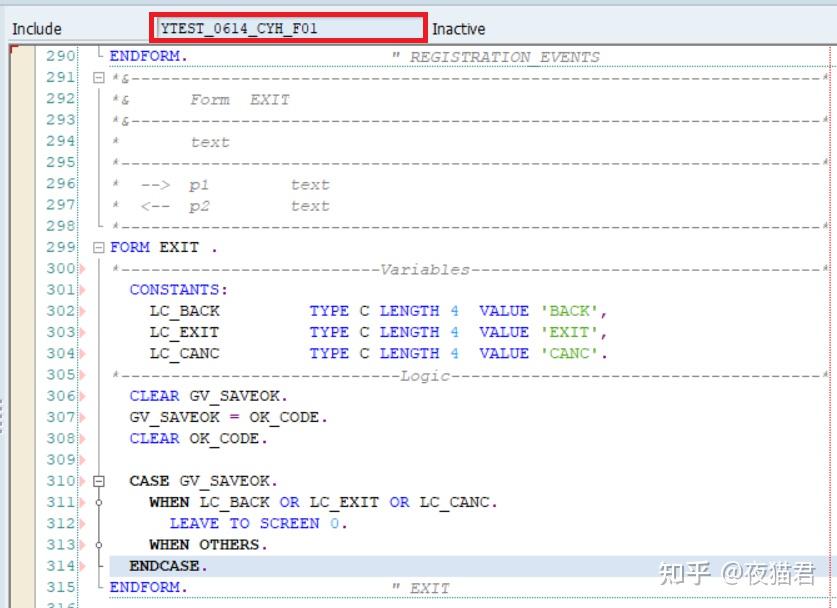Click the REGISTRATION_EVENTS comment
837x608 pixels.
(504, 57)
